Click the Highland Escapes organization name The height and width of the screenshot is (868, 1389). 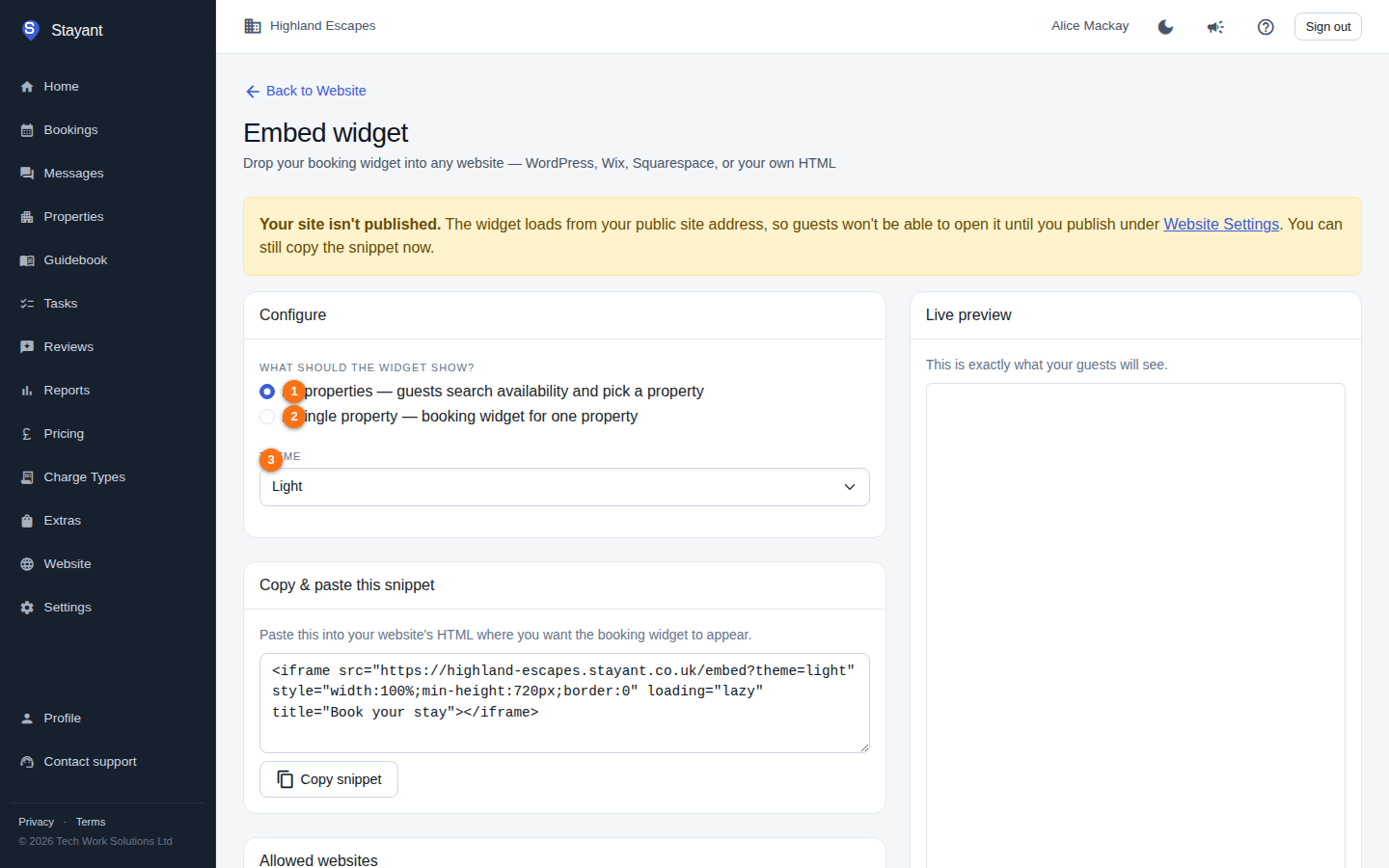click(x=322, y=26)
